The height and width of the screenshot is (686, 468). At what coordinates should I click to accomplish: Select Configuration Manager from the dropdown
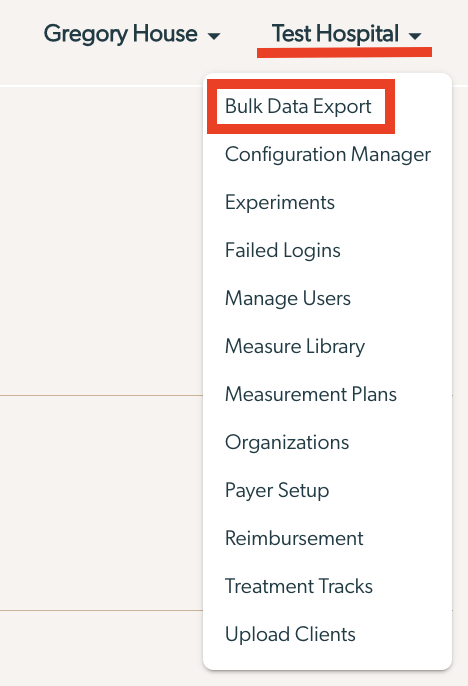coord(328,154)
